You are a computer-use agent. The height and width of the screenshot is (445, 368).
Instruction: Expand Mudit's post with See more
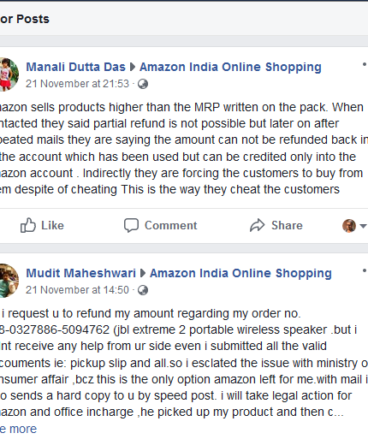coord(18,429)
